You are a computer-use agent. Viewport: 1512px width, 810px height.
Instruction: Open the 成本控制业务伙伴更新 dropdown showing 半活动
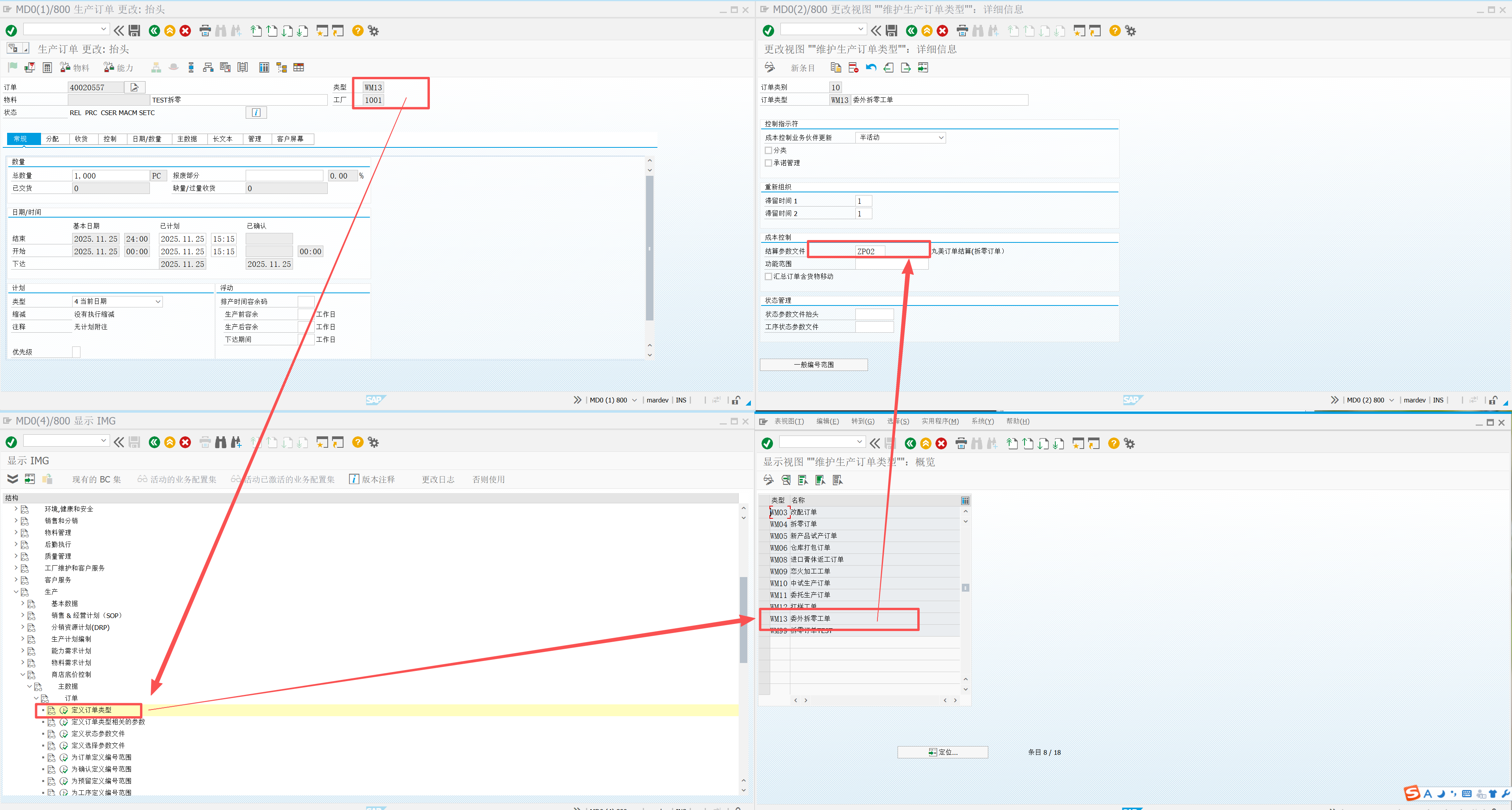[x=941, y=137]
